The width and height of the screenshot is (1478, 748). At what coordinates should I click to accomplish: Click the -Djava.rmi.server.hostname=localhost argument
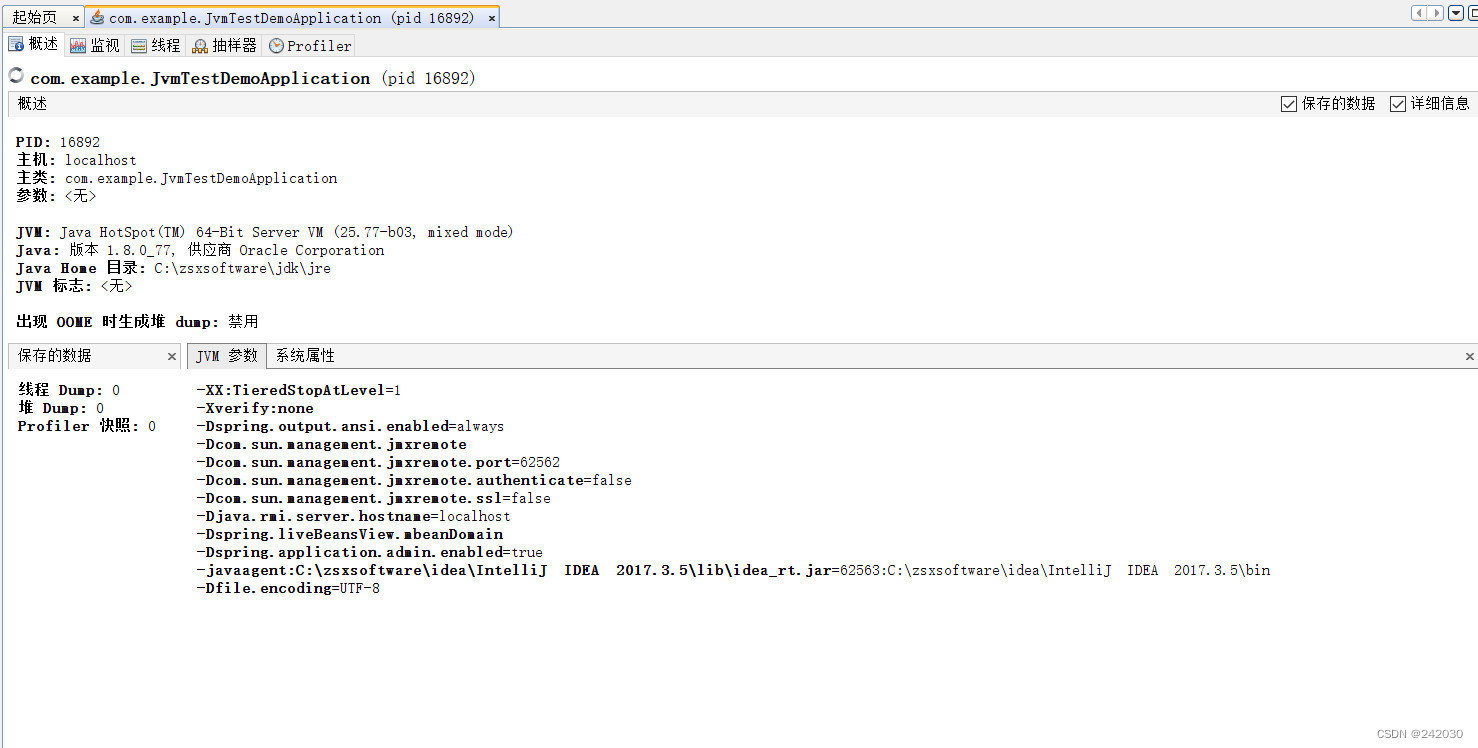[353, 516]
